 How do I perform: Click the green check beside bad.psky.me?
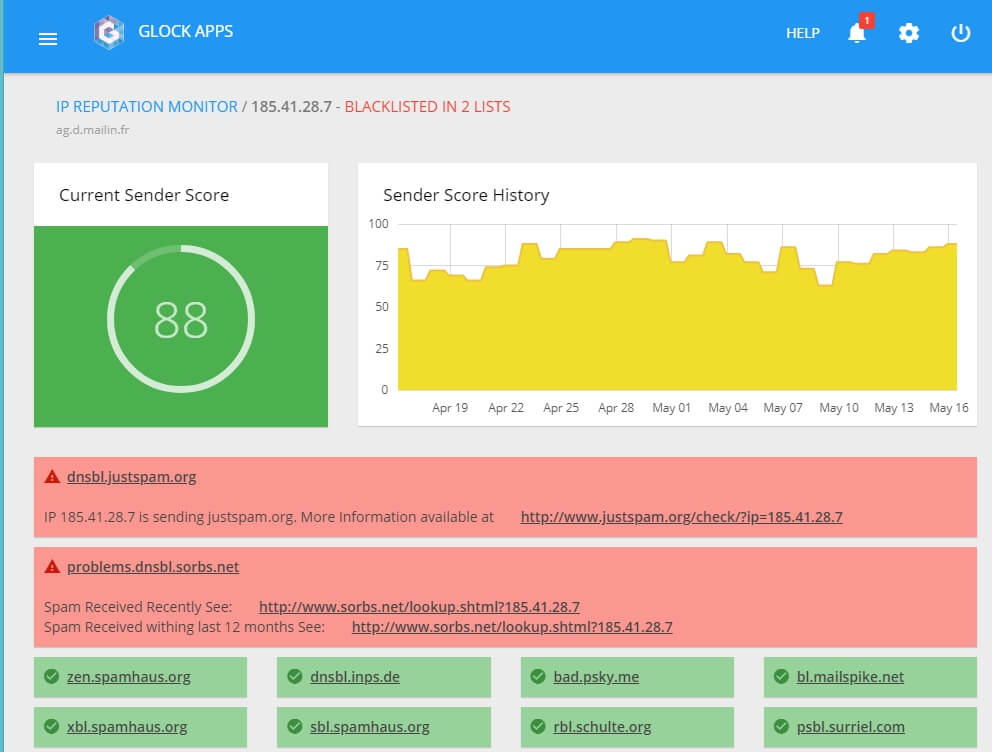[x=538, y=677]
